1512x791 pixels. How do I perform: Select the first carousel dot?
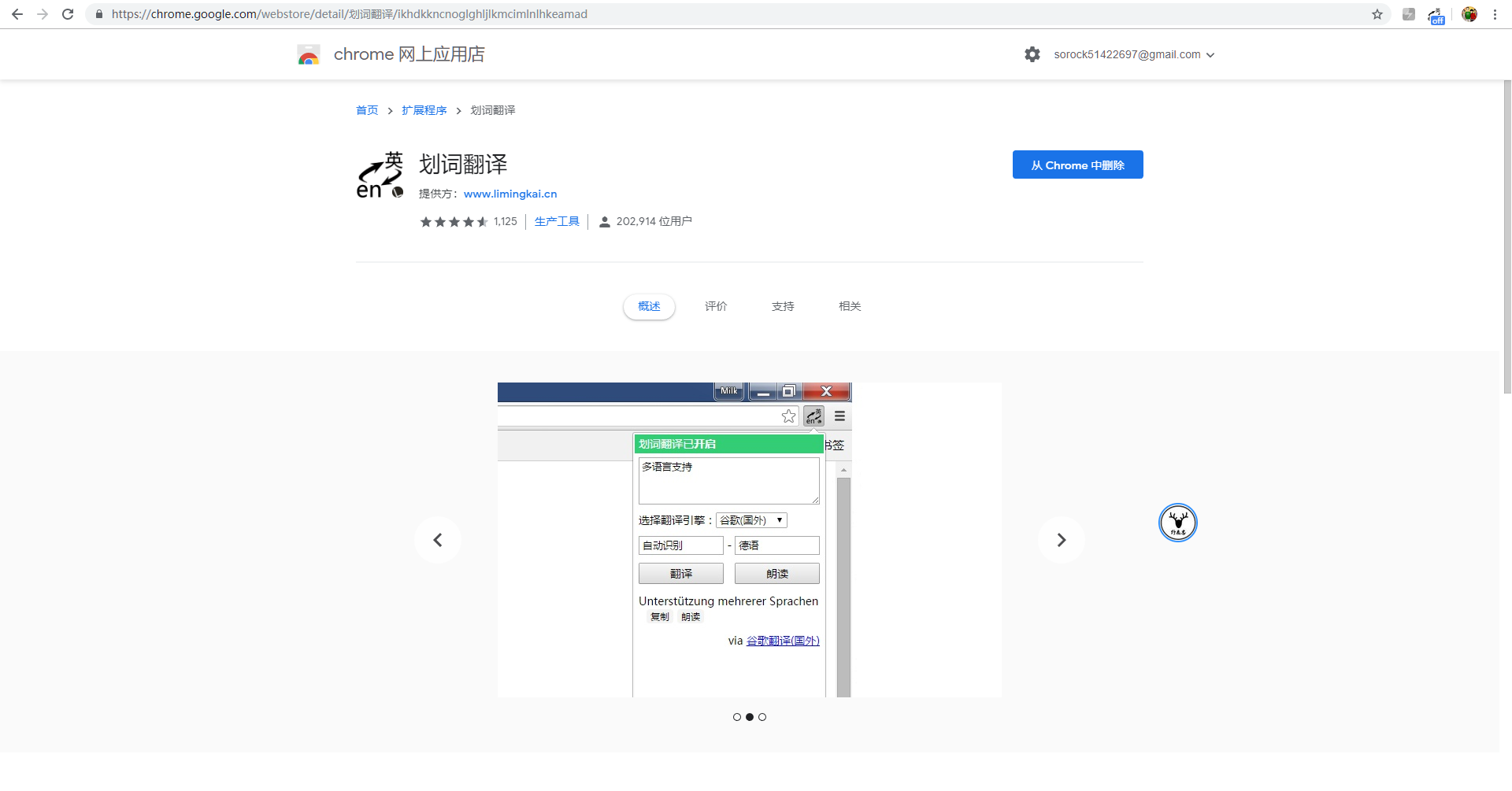[x=737, y=717]
